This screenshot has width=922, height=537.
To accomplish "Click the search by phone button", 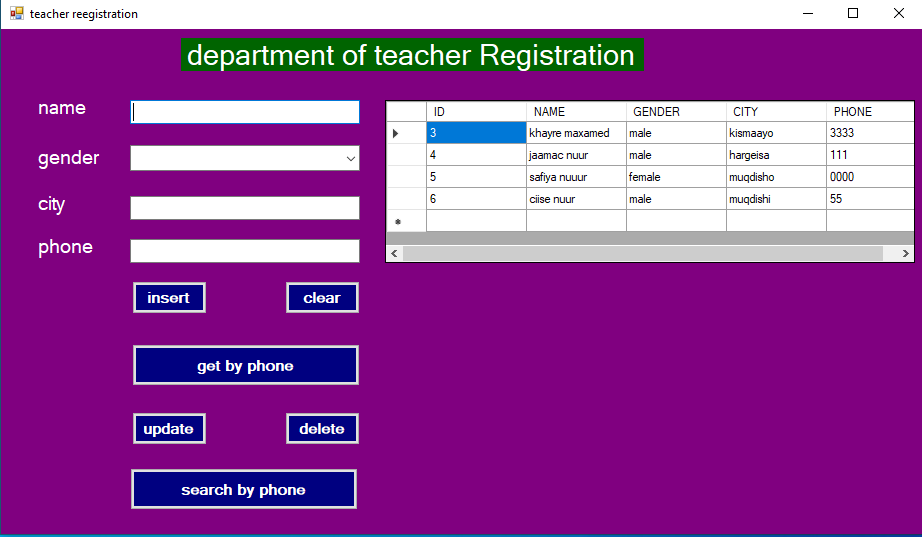I will click(243, 490).
